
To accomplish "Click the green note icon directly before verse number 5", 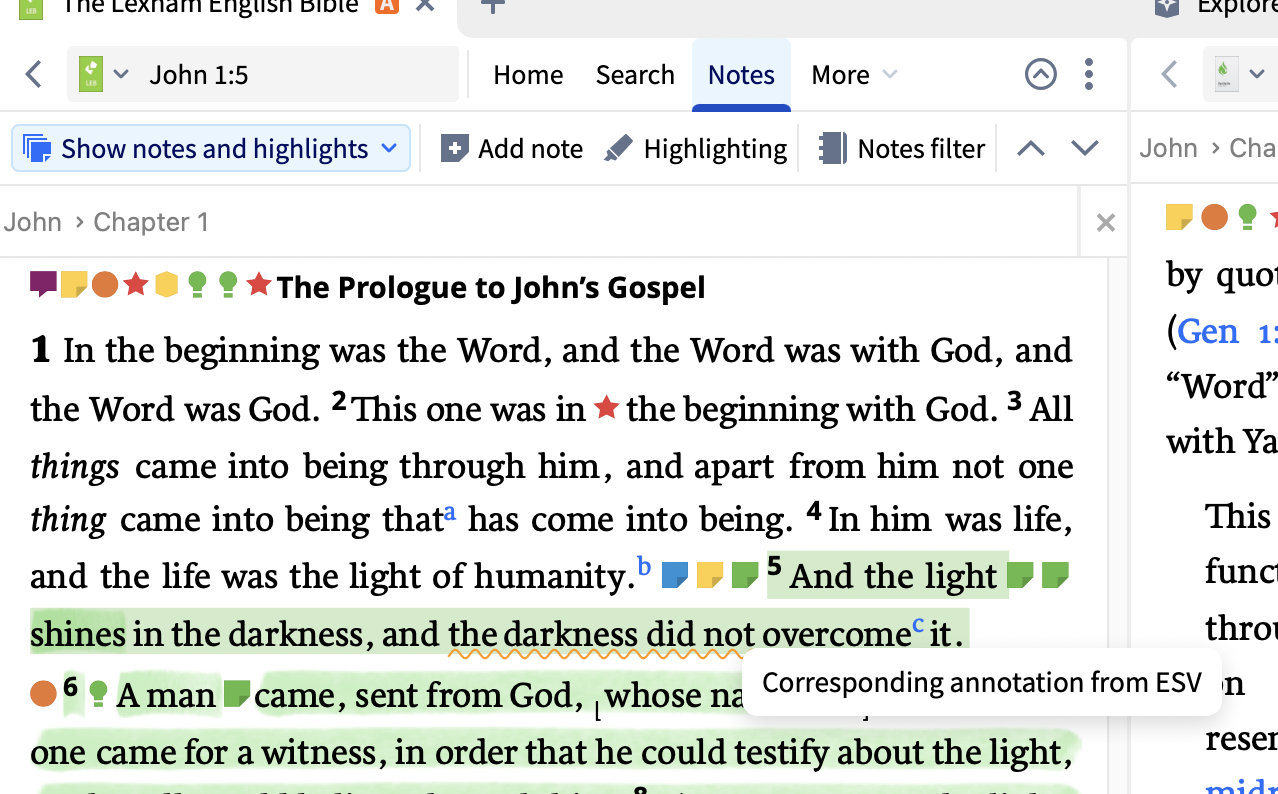I will [745, 575].
